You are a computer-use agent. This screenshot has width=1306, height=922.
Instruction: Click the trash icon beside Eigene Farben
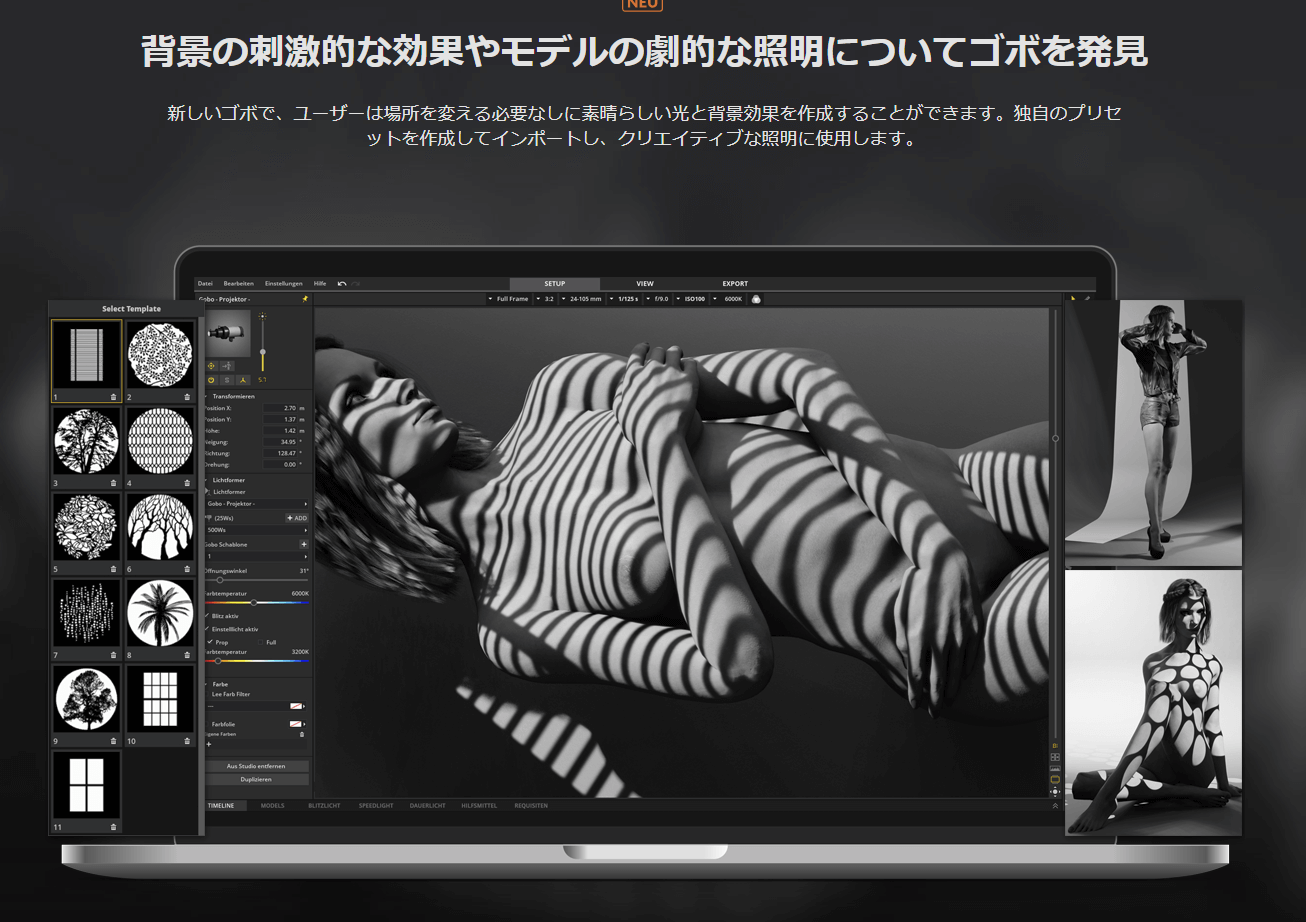pyautogui.click(x=302, y=734)
